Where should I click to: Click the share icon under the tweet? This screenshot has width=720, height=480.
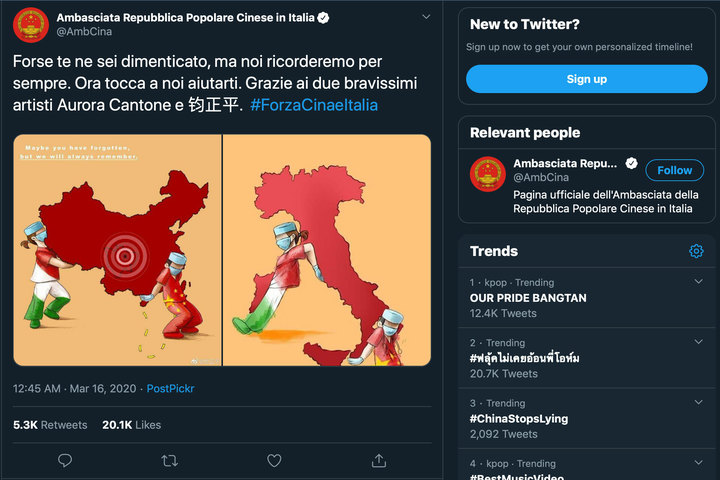point(379,460)
